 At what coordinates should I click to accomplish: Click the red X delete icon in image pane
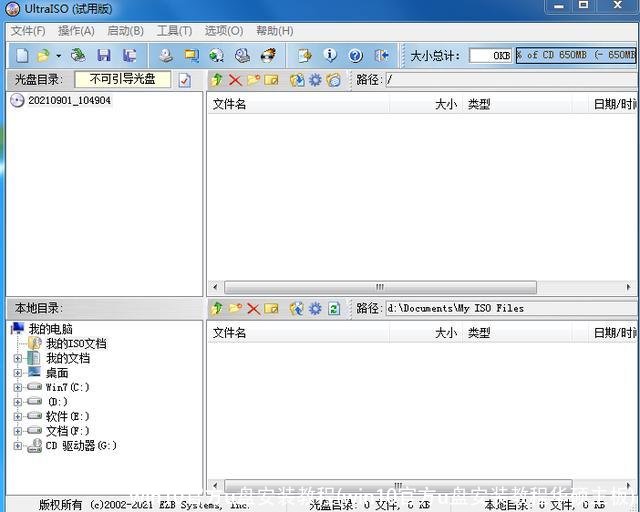tap(235, 80)
